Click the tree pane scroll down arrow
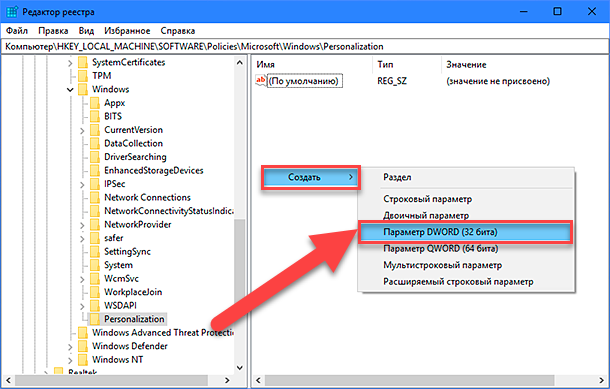The height and width of the screenshot is (389, 610). tap(240, 368)
